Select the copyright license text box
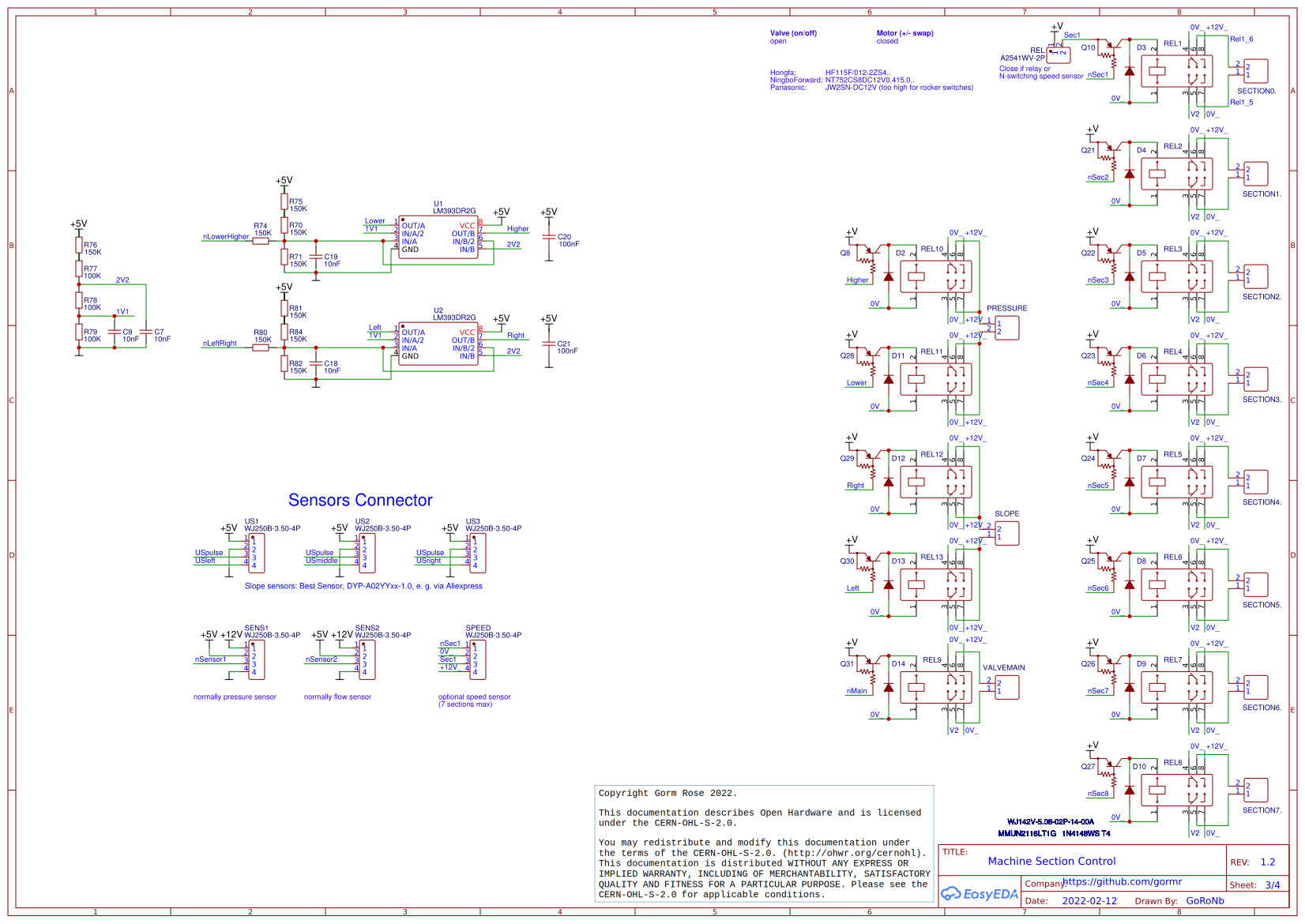 [764, 843]
